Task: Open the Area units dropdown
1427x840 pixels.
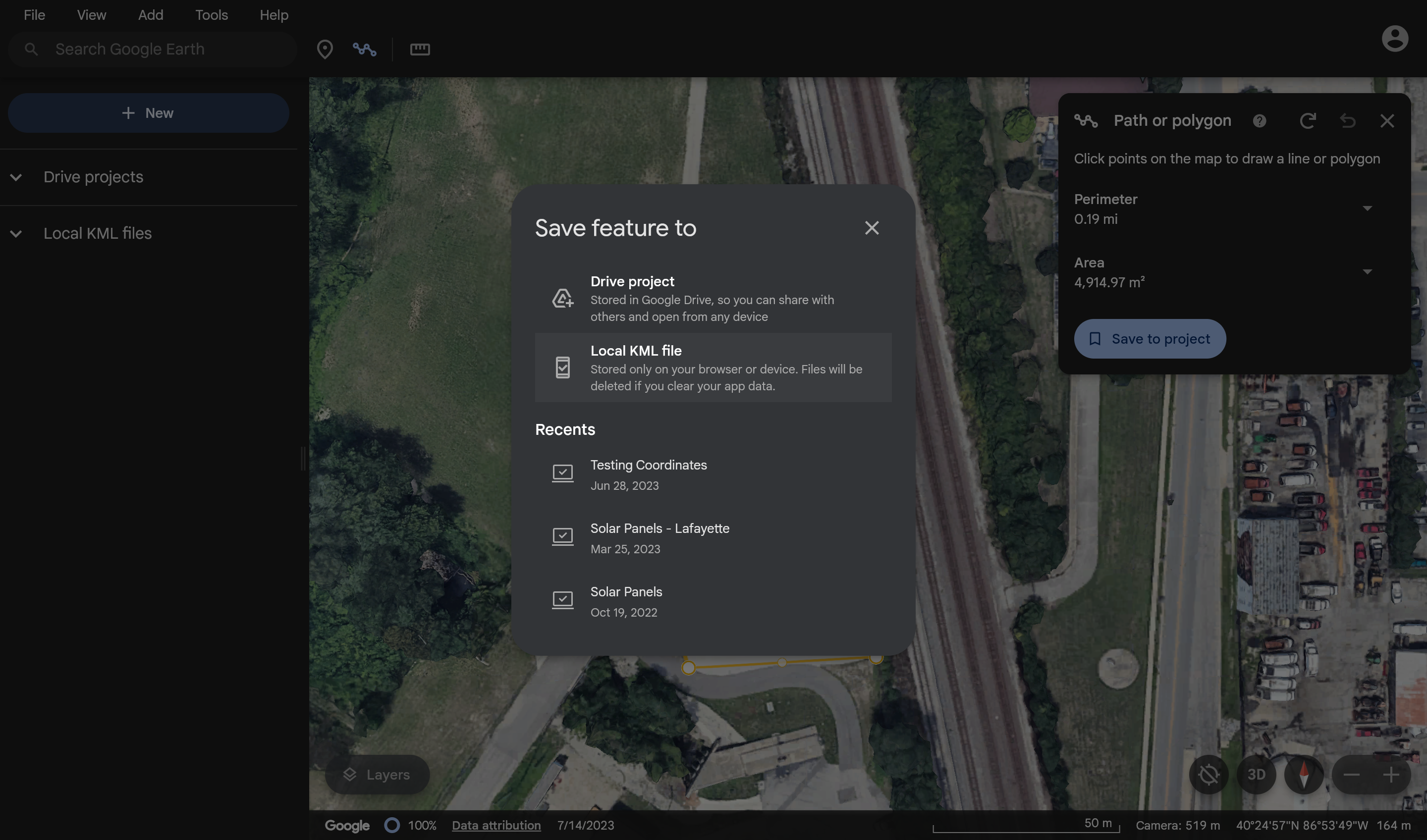Action: coord(1367,272)
